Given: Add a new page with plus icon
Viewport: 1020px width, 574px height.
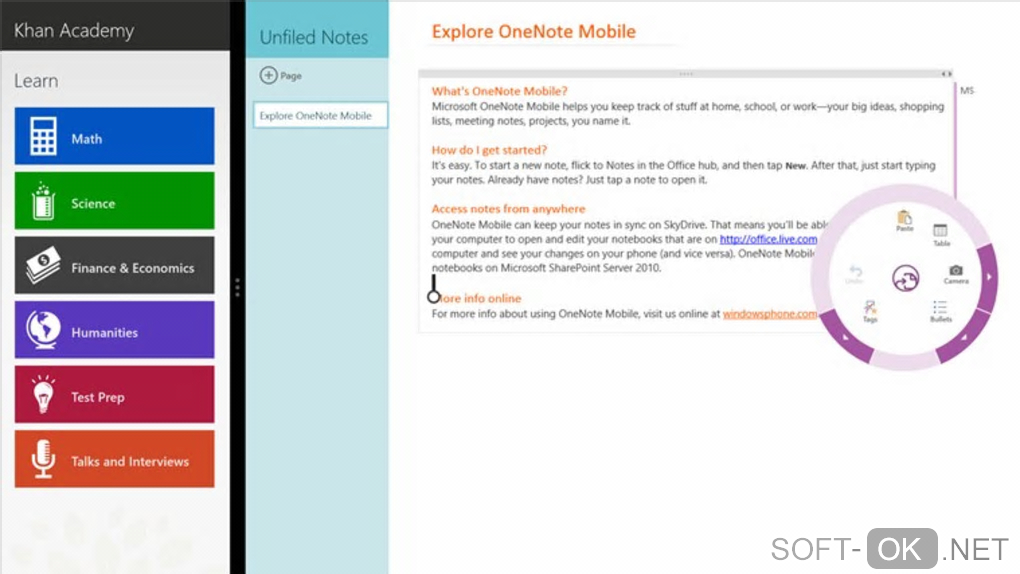Looking at the screenshot, I should pos(268,75).
